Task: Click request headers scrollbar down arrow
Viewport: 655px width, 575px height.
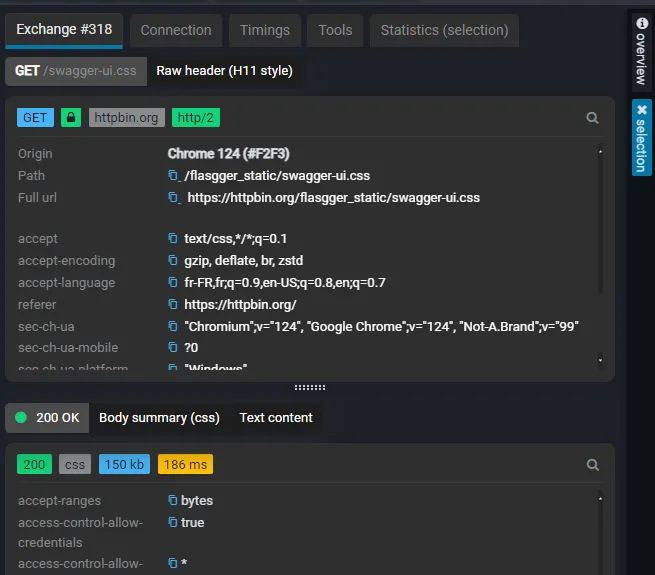Action: (x=600, y=360)
